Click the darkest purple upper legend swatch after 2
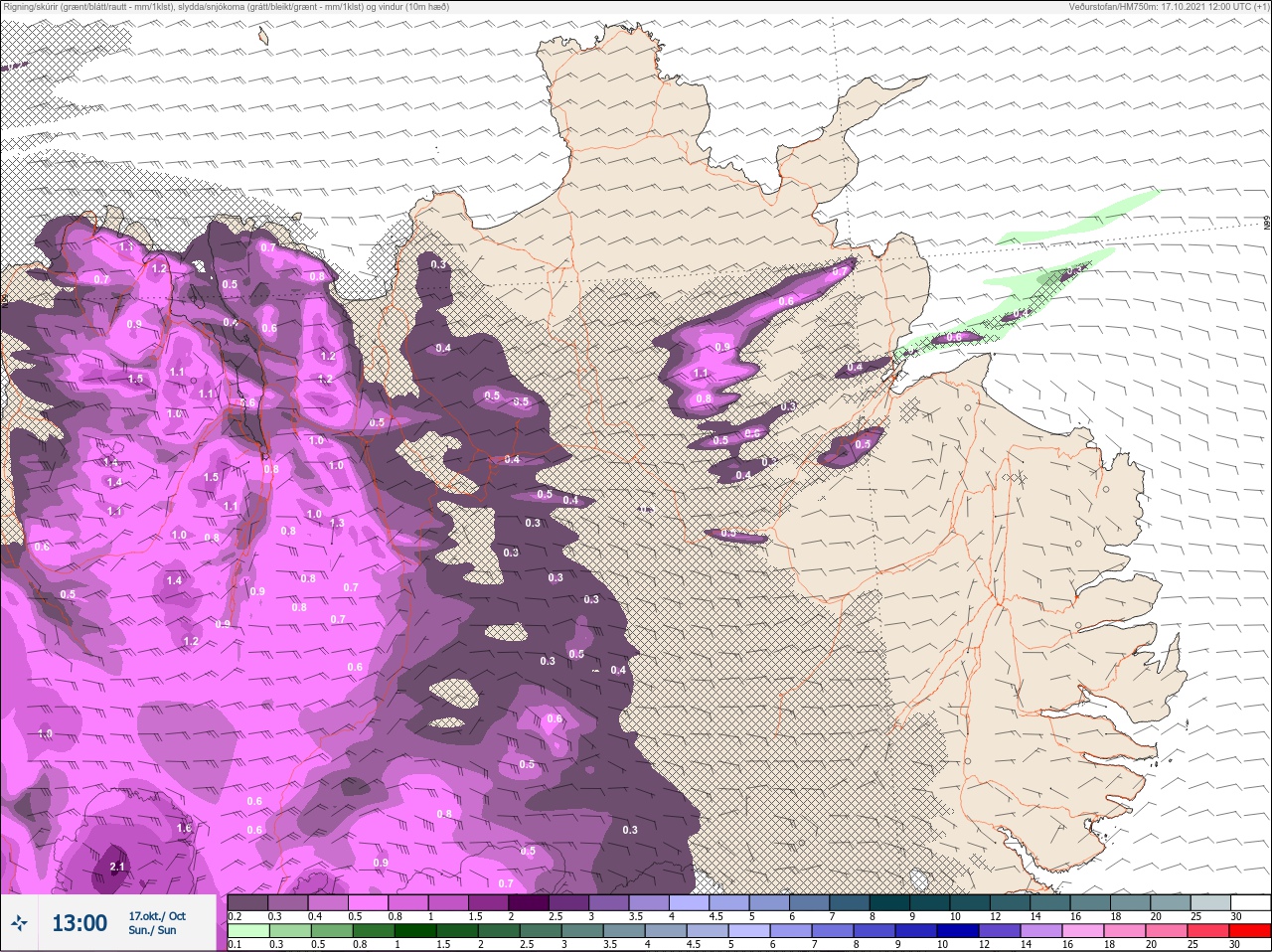Screen dimensions: 1272x952 point(529,902)
